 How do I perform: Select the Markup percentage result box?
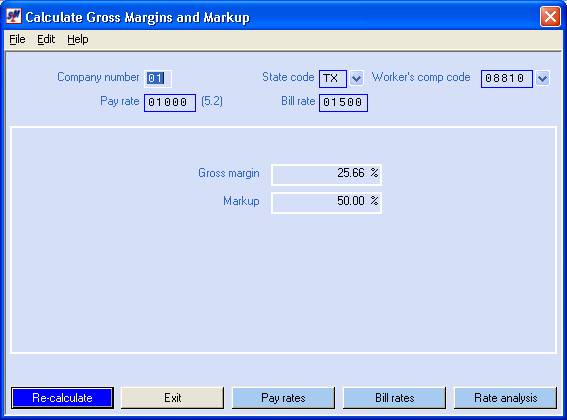tap(326, 203)
